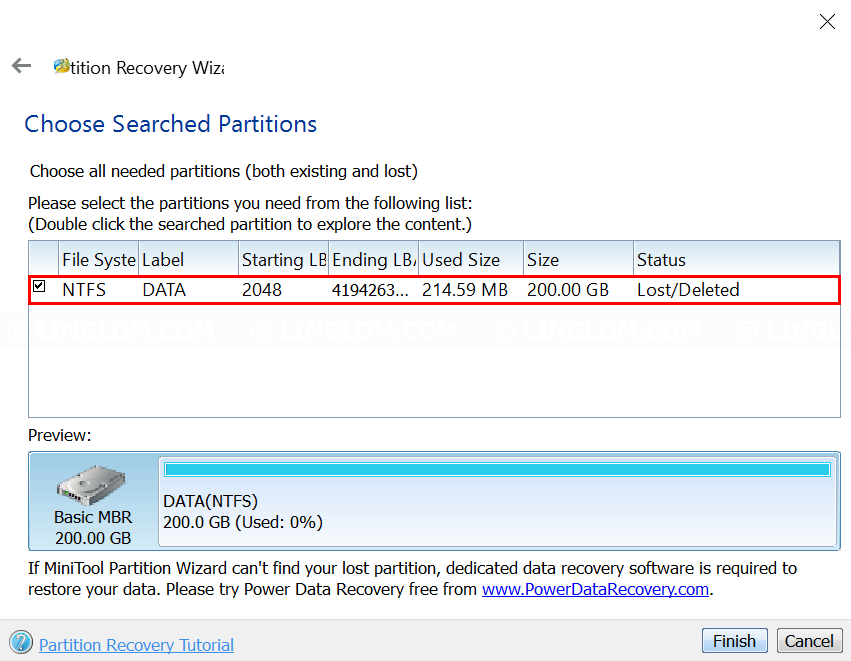The width and height of the screenshot is (851, 661).
Task: Click the hard disk Basic MBR icon
Action: 91,485
